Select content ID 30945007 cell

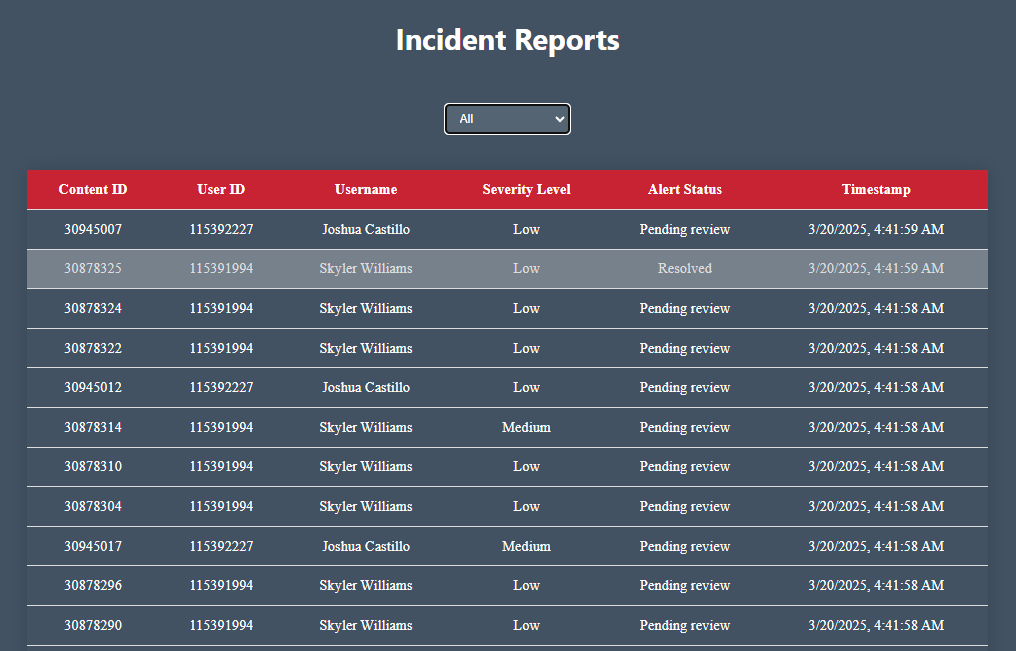(93, 229)
